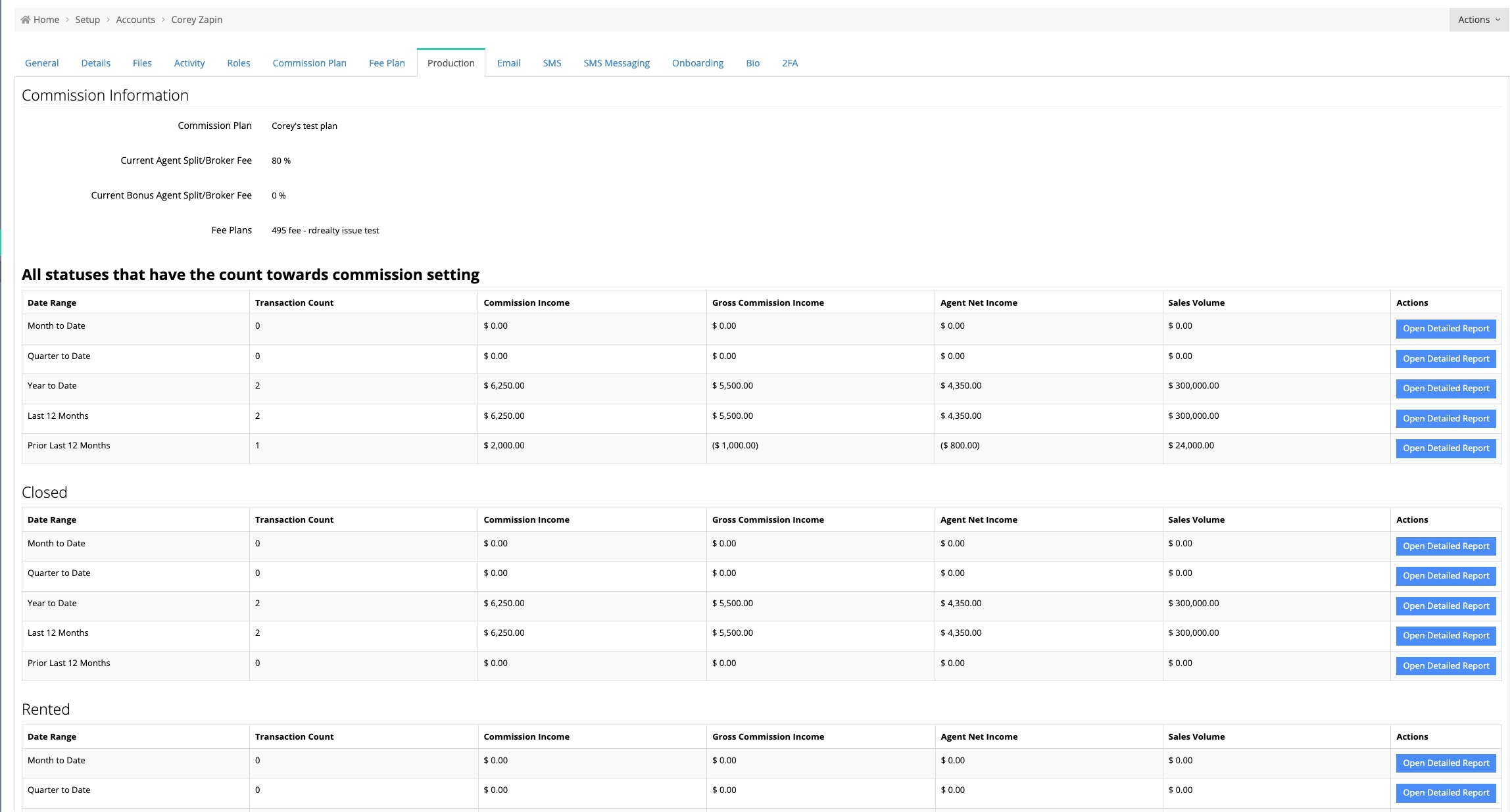Switch to the General tab
Image resolution: width=1512 pixels, height=812 pixels.
(41, 63)
